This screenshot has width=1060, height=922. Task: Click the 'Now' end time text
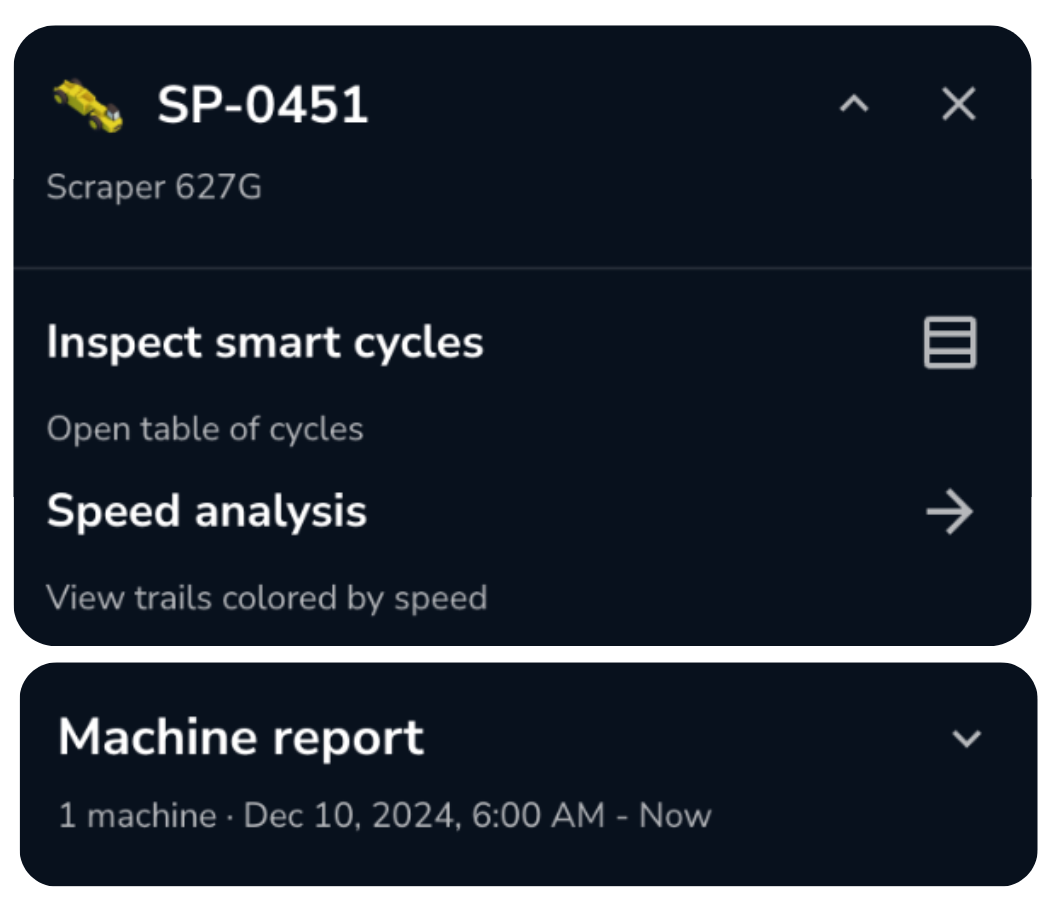click(675, 815)
